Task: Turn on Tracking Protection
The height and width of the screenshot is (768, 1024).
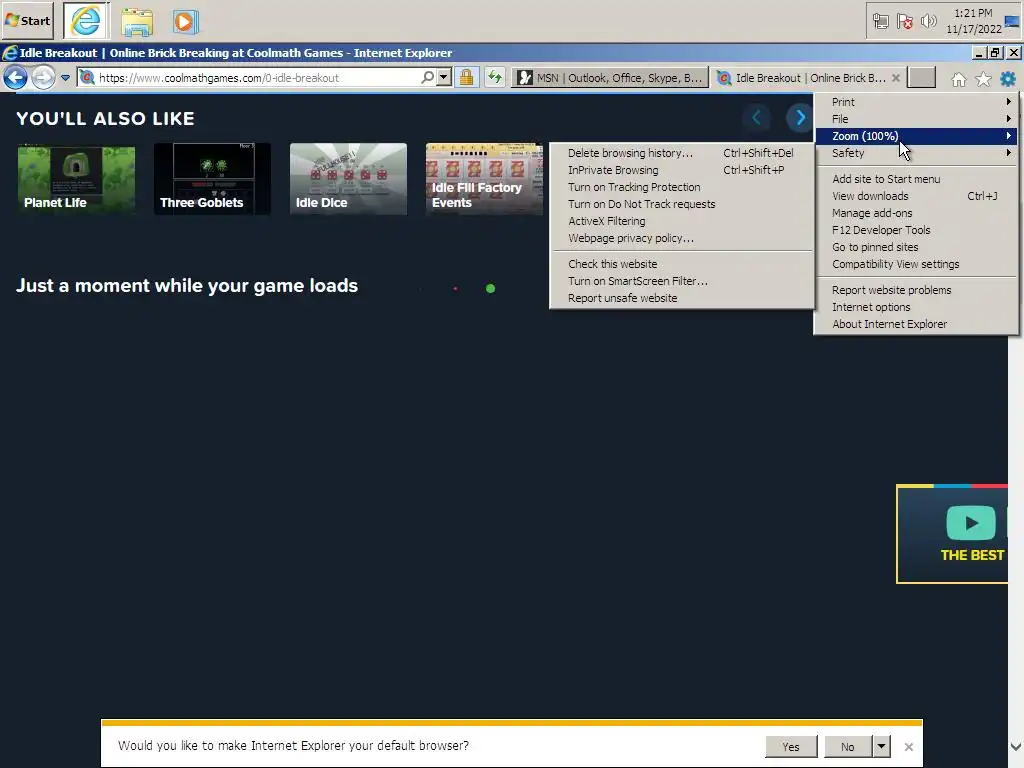Action: 682,187
